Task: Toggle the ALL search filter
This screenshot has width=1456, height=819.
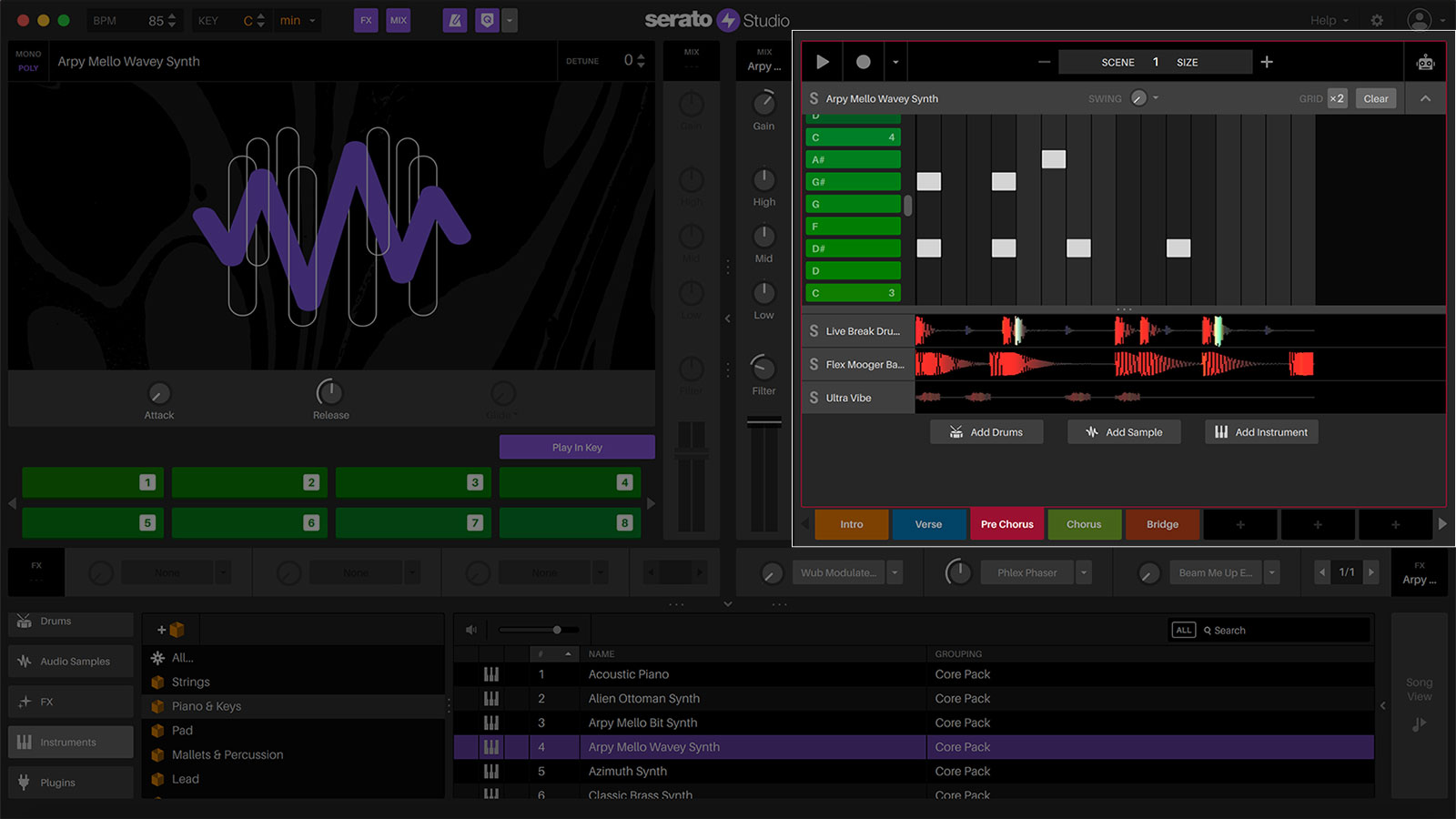Action: coord(1183,630)
